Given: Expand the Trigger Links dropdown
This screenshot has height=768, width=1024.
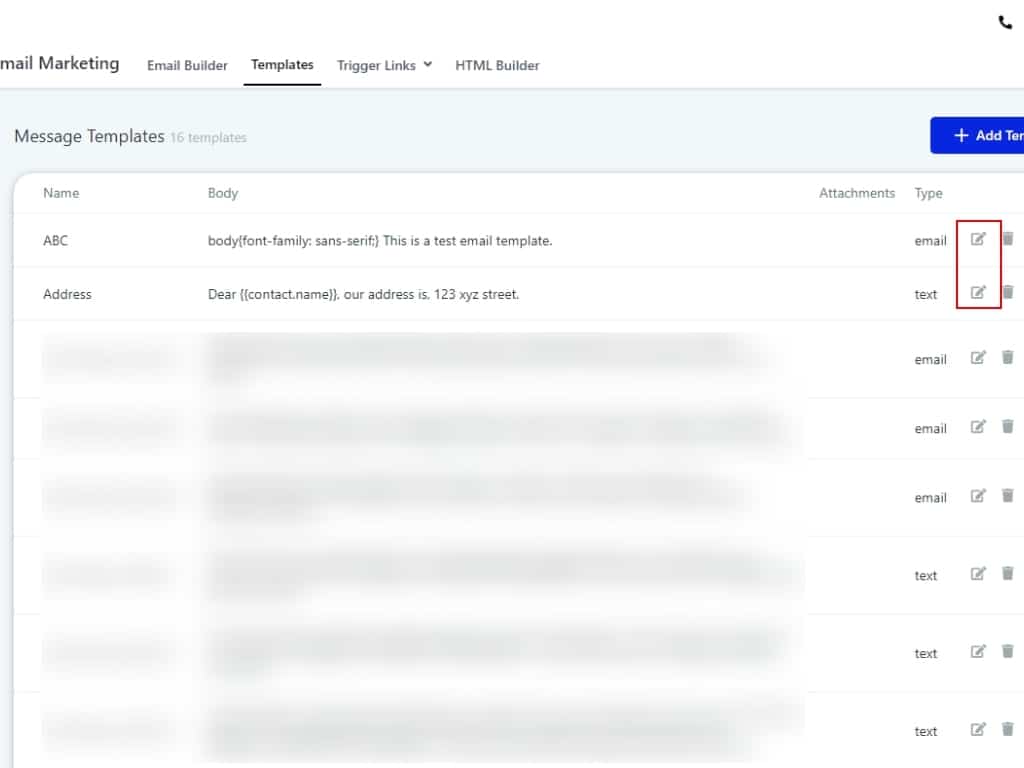Looking at the screenshot, I should click(x=384, y=65).
